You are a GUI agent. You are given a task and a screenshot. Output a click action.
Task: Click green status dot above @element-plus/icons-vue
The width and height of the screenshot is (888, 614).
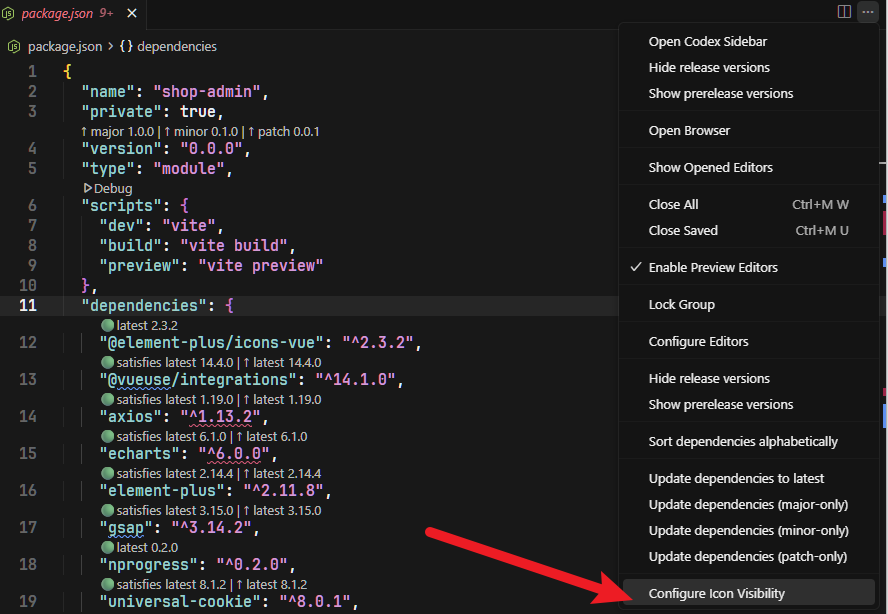(x=108, y=325)
